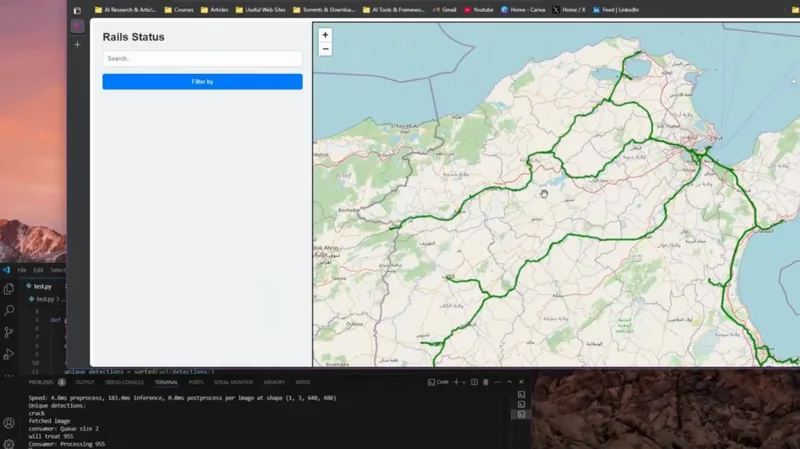
Task: Create a new terminal with plus icon
Action: pyautogui.click(x=456, y=382)
